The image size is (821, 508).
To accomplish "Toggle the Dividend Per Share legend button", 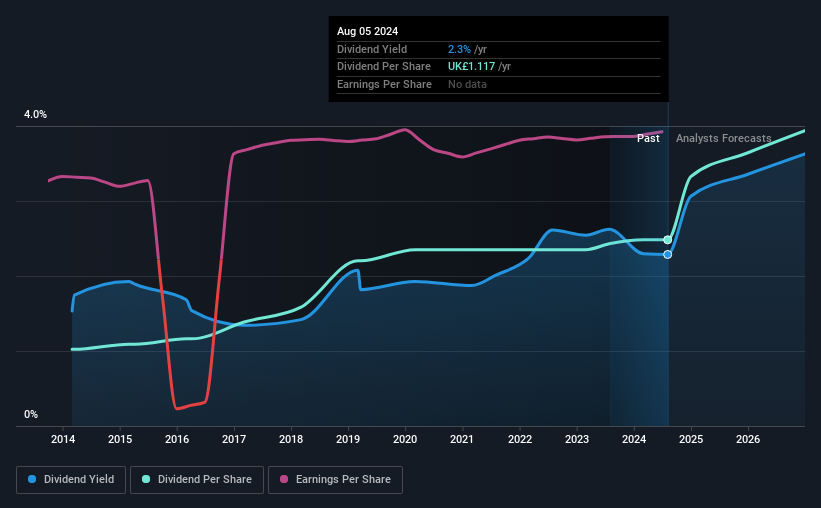I will [x=197, y=480].
